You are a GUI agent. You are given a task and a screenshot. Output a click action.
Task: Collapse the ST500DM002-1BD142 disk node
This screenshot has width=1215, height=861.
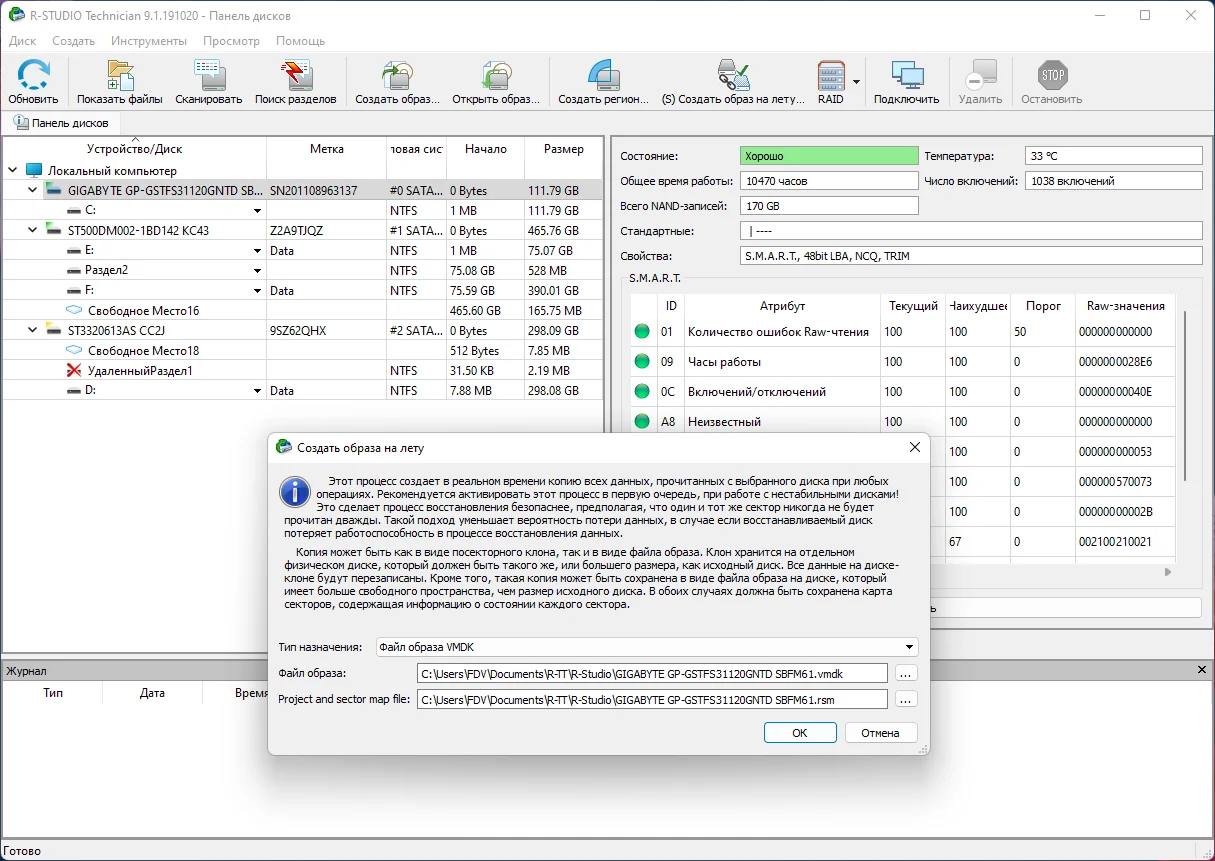(32, 230)
